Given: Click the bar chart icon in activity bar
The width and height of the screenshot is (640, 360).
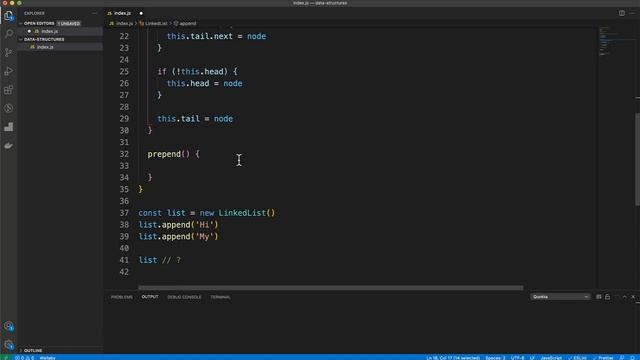Looking at the screenshot, I should [9, 127].
